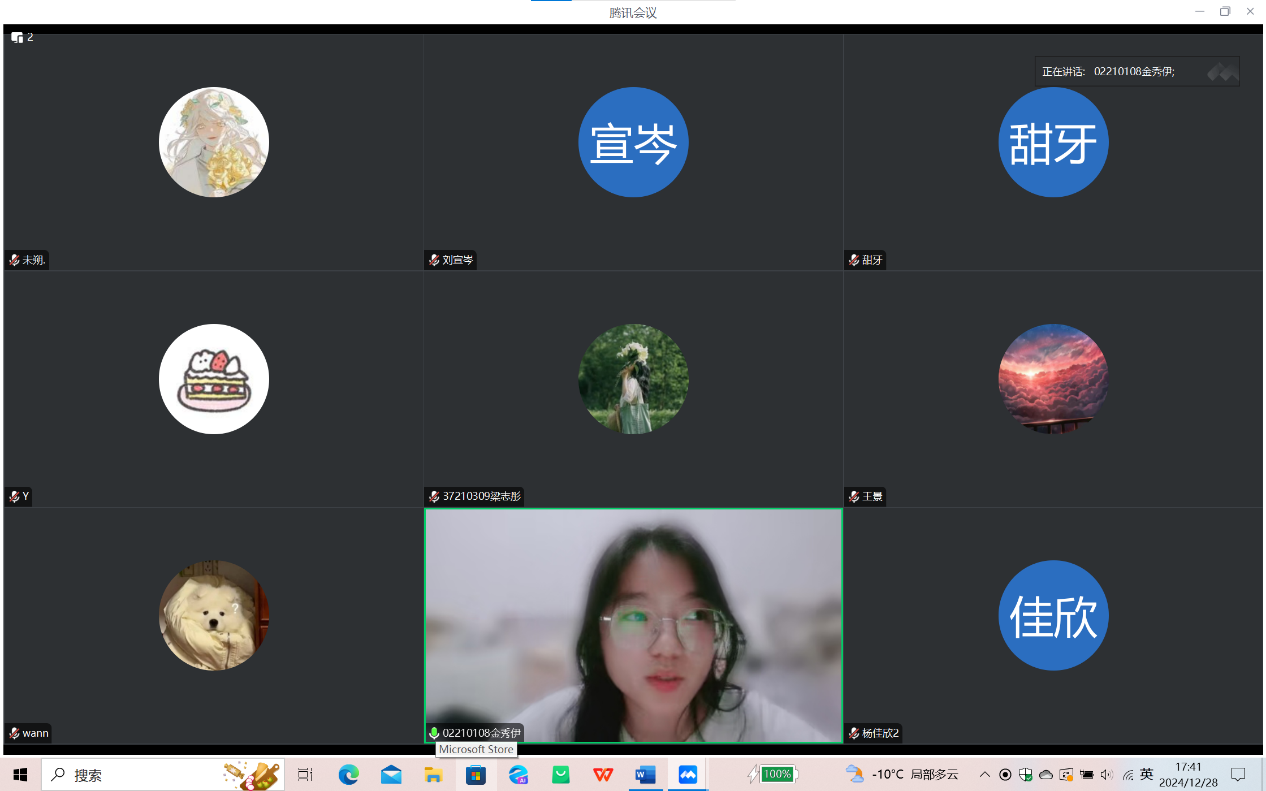Expand hidden system tray icons
The image size is (1266, 791).
pos(985,775)
